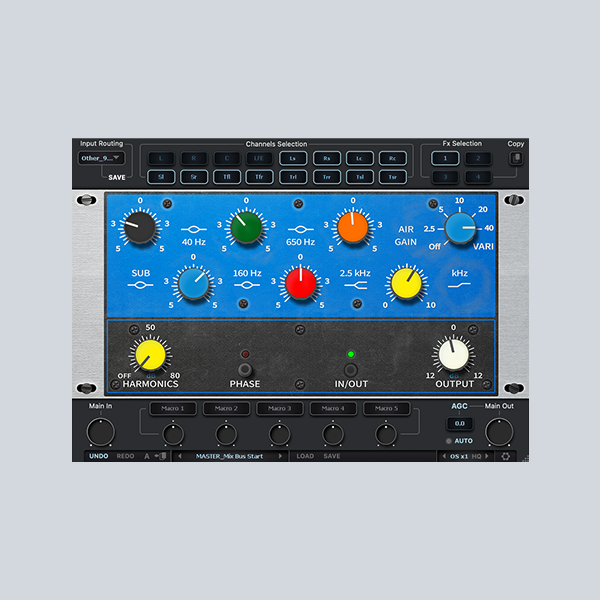
Task: Open the MASTER_Mix Bus Start preset menu
Action: tap(229, 456)
